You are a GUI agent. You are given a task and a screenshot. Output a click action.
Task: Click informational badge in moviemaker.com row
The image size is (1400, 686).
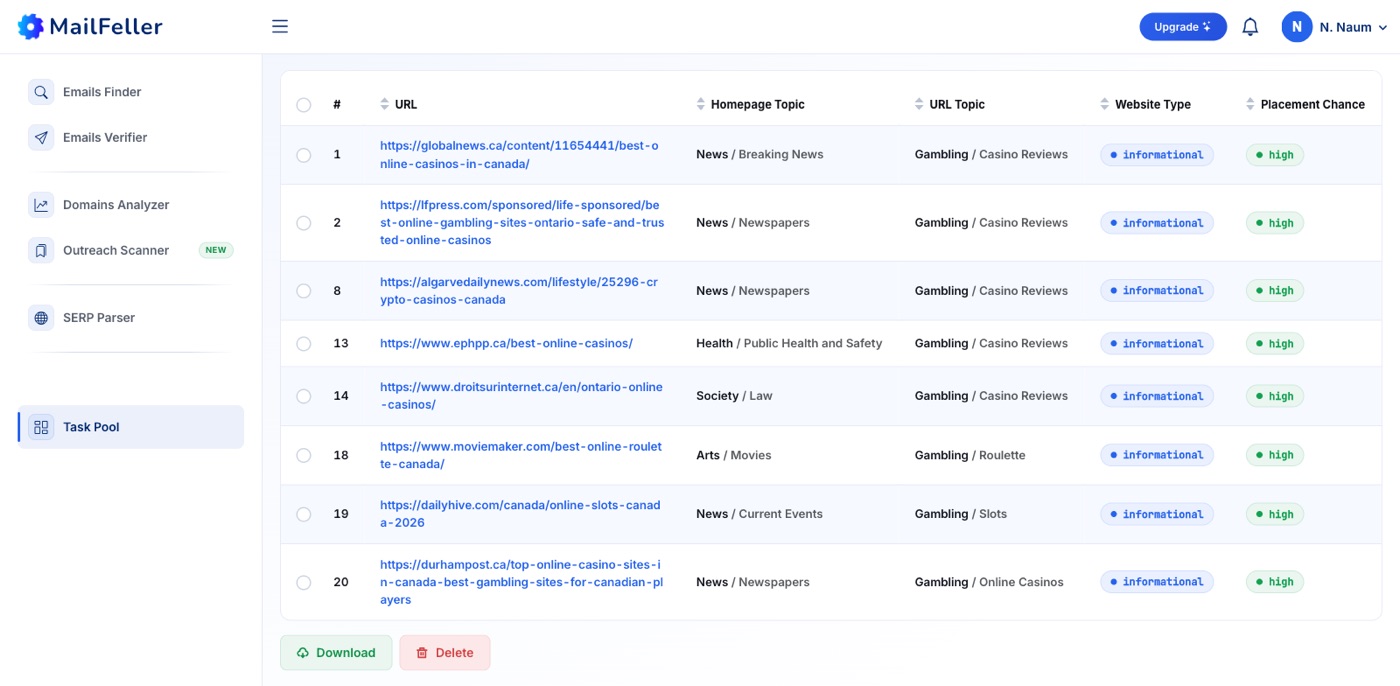click(1157, 455)
